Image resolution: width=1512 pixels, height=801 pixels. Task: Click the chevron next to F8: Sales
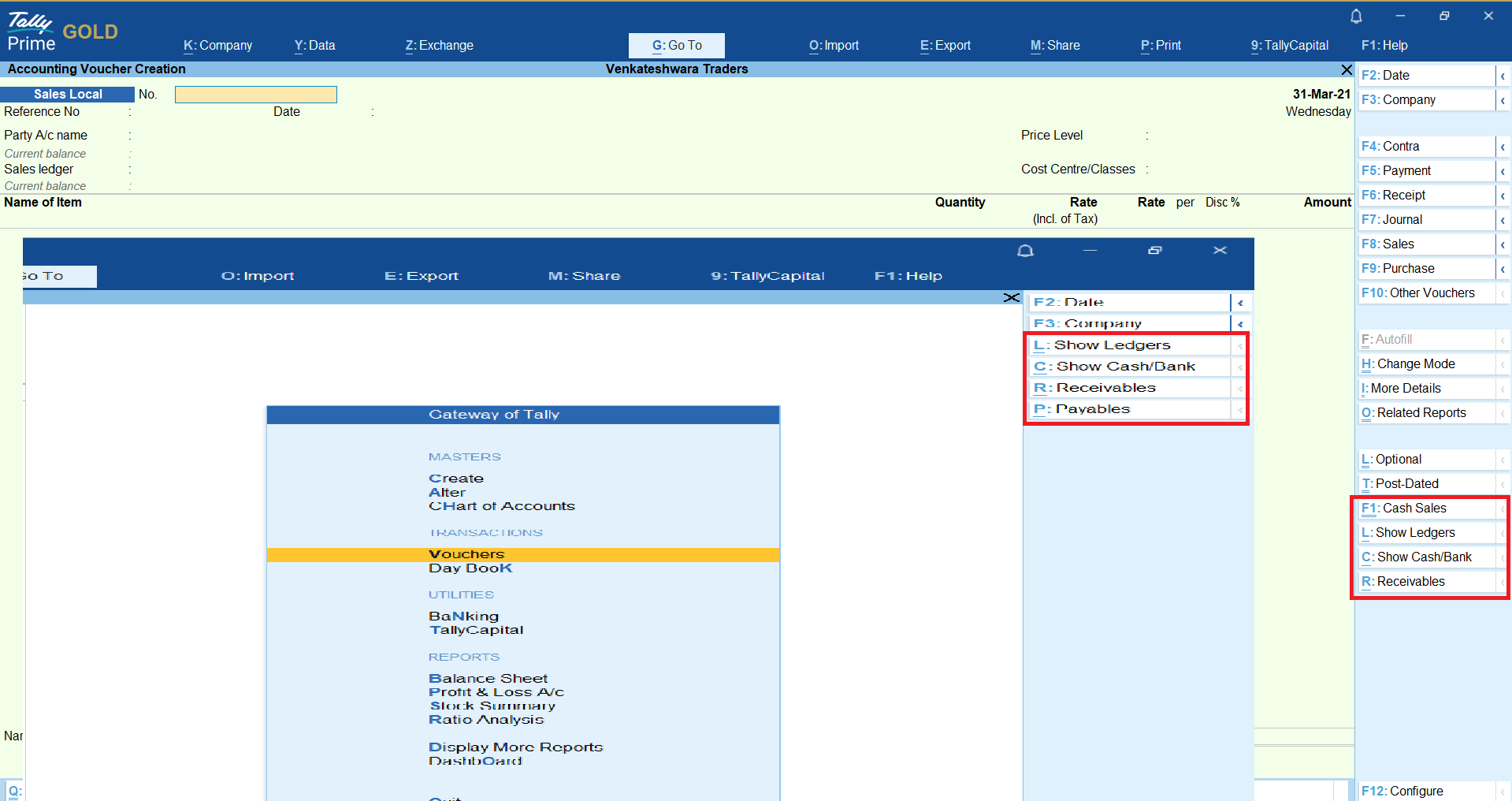coord(1503,244)
